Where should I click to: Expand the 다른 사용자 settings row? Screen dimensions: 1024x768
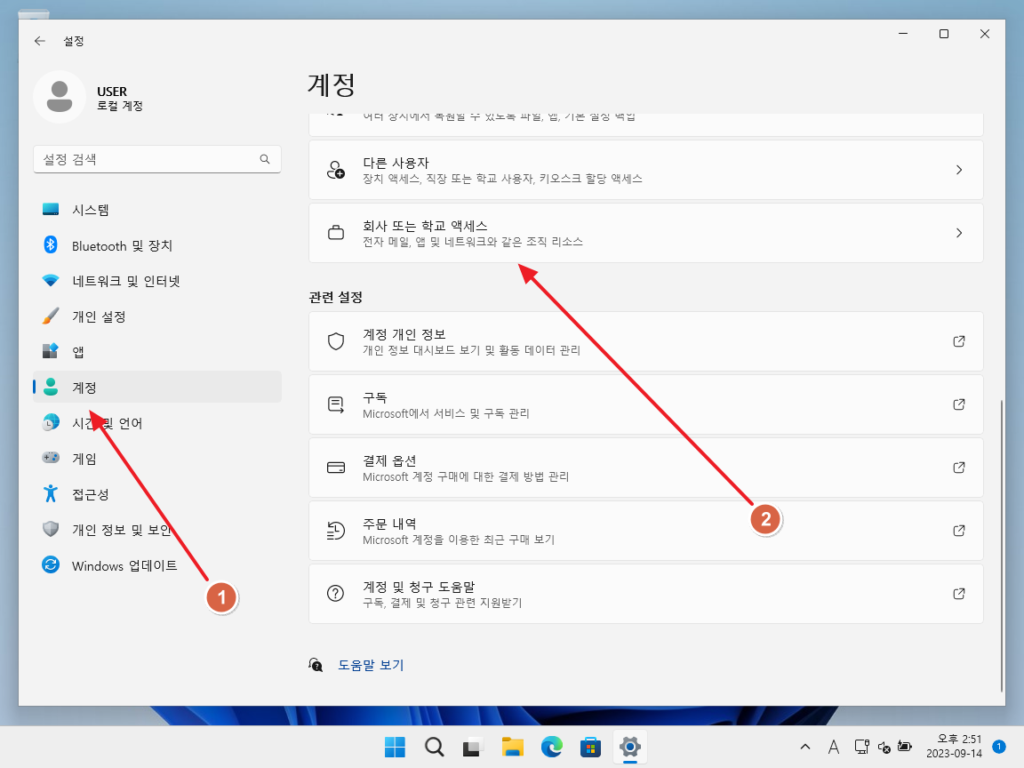click(645, 170)
